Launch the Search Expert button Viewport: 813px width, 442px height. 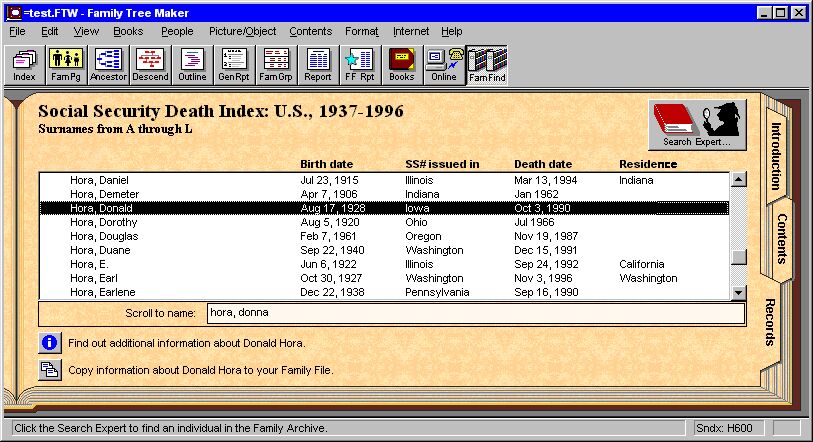(x=697, y=125)
